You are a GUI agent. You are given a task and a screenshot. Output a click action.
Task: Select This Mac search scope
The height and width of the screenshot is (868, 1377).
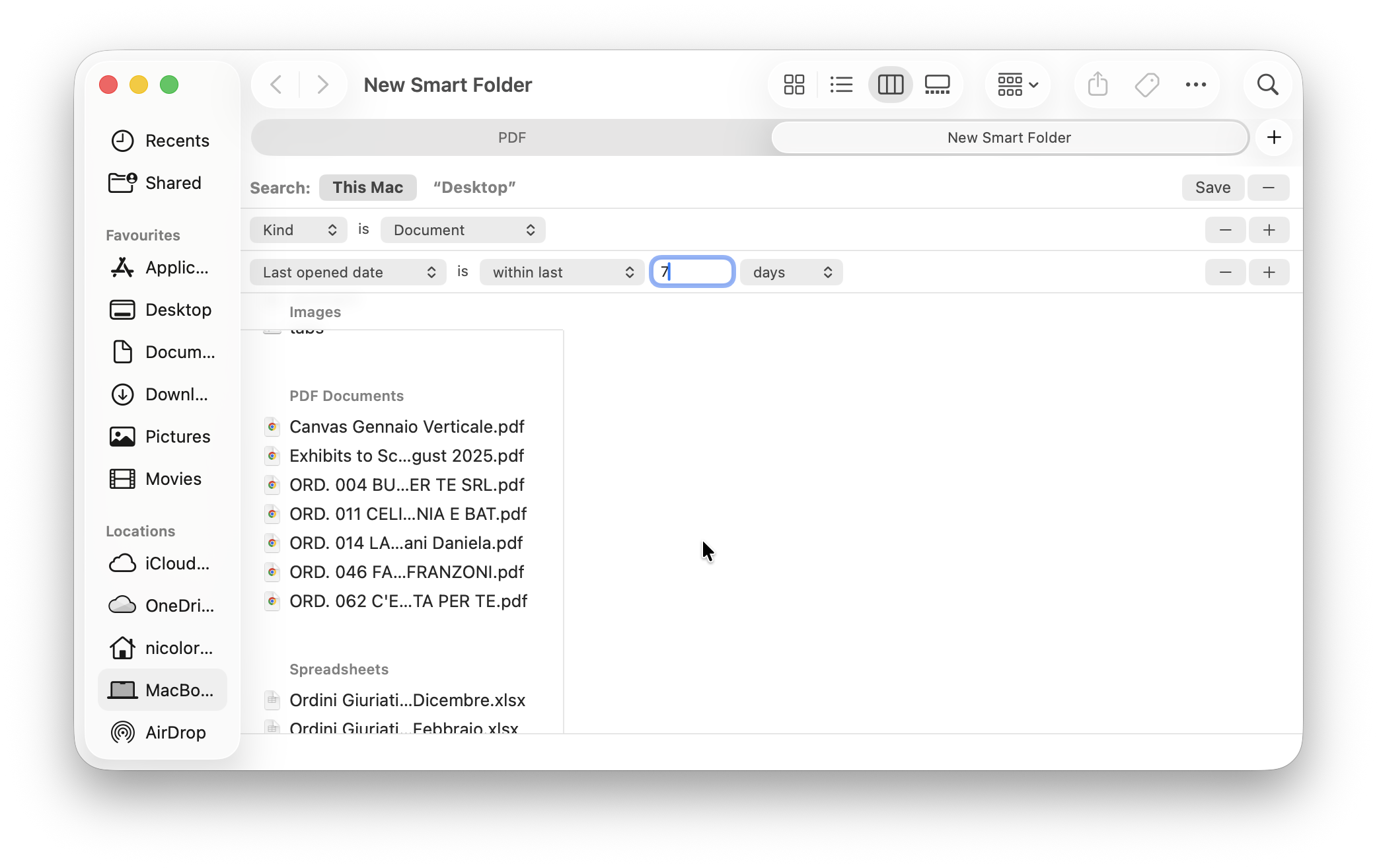[x=368, y=187]
